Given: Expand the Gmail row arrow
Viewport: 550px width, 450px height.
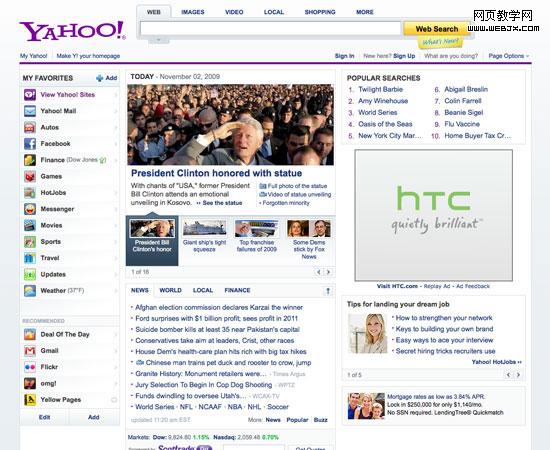Looking at the screenshot, I should point(115,351).
